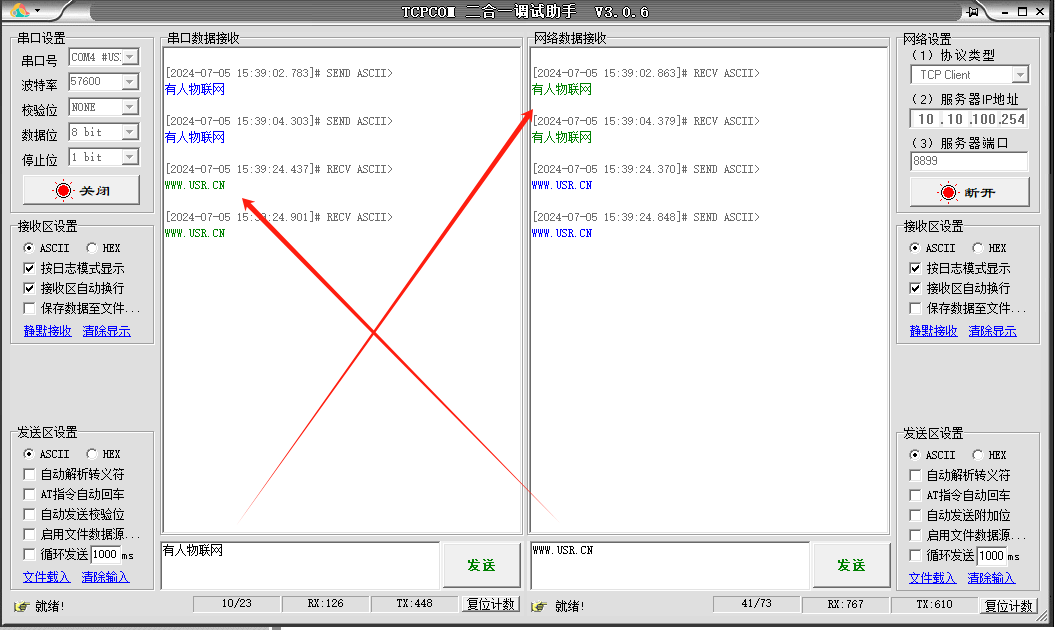The image size is (1055, 630).
Task: Click serial RX:126 counter
Action: [x=326, y=604]
